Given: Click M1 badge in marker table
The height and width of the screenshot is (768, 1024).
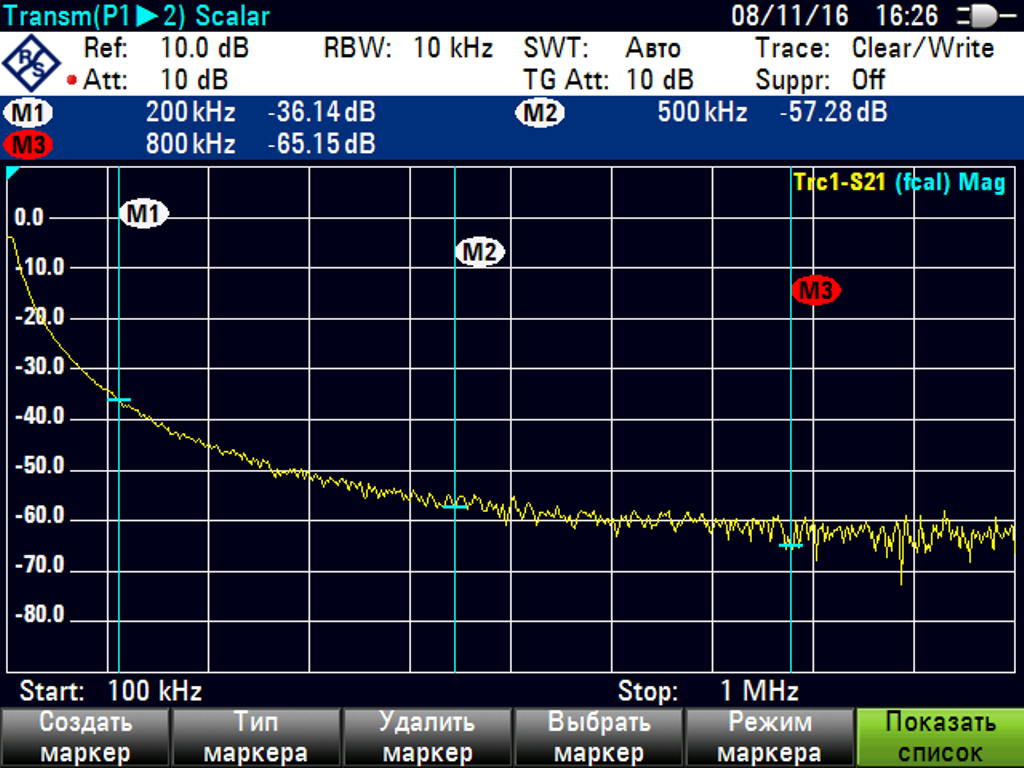Looking at the screenshot, I should click(x=28, y=113).
